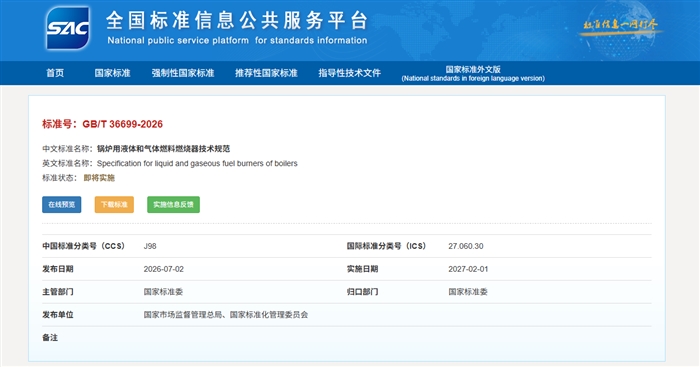Click the implementation date 2027-02-01
Image resolution: width=700 pixels, height=367 pixels.
pyautogui.click(x=468, y=269)
